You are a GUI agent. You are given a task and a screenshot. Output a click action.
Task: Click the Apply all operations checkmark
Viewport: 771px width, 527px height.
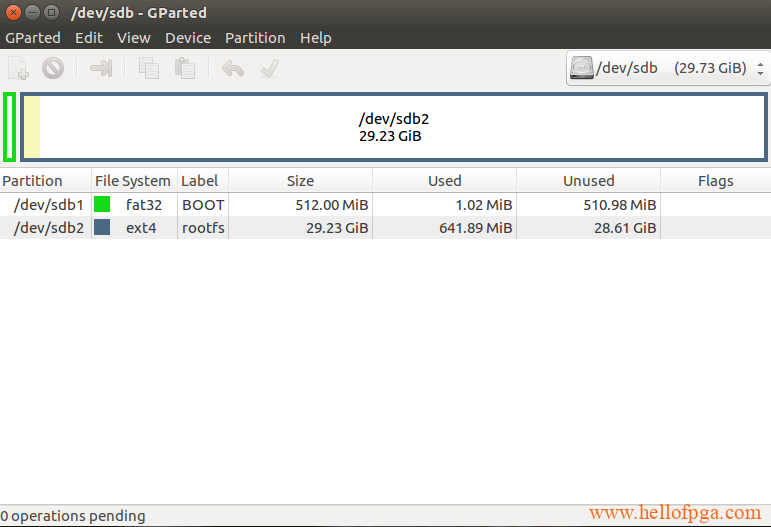point(270,68)
